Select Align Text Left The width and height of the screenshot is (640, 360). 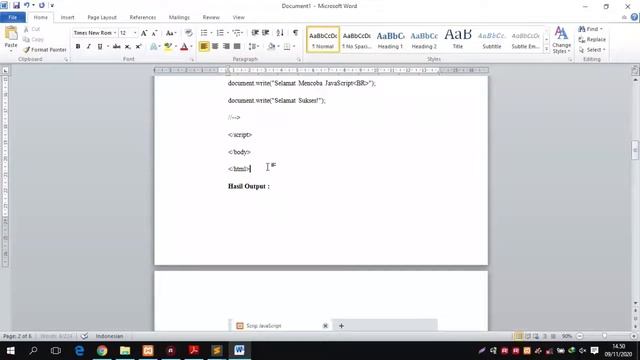click(x=204, y=47)
